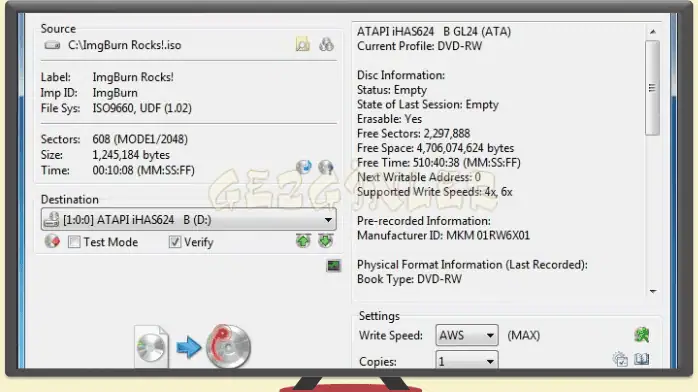Click the 'Free Sectors: 2,297,888' line

click(x=413, y=133)
